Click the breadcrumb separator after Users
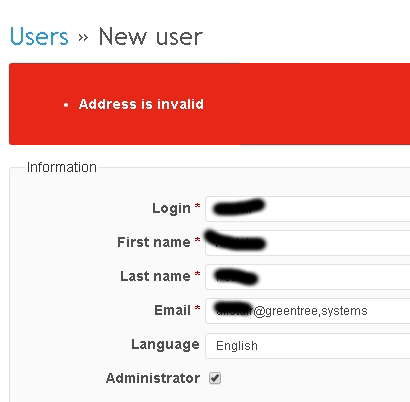 coord(83,37)
